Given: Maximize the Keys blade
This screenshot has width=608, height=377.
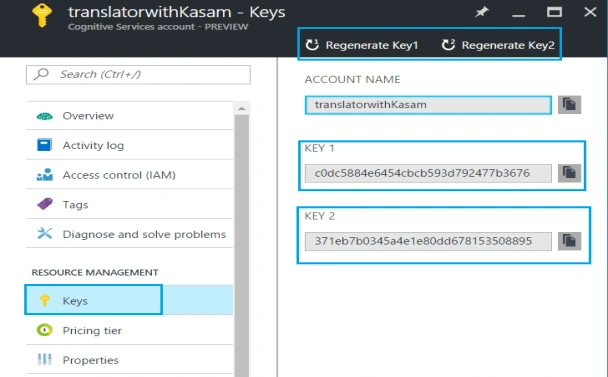Looking at the screenshot, I should (x=554, y=12).
